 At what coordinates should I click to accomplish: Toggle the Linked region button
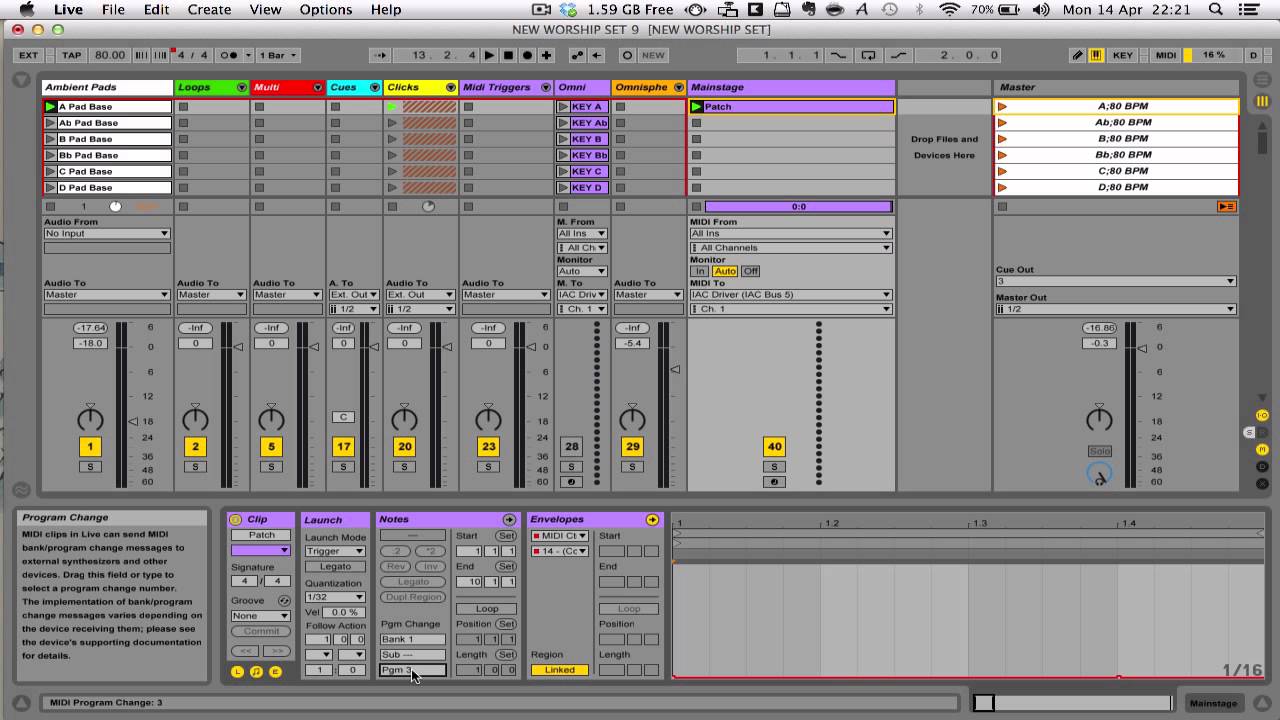click(x=559, y=670)
